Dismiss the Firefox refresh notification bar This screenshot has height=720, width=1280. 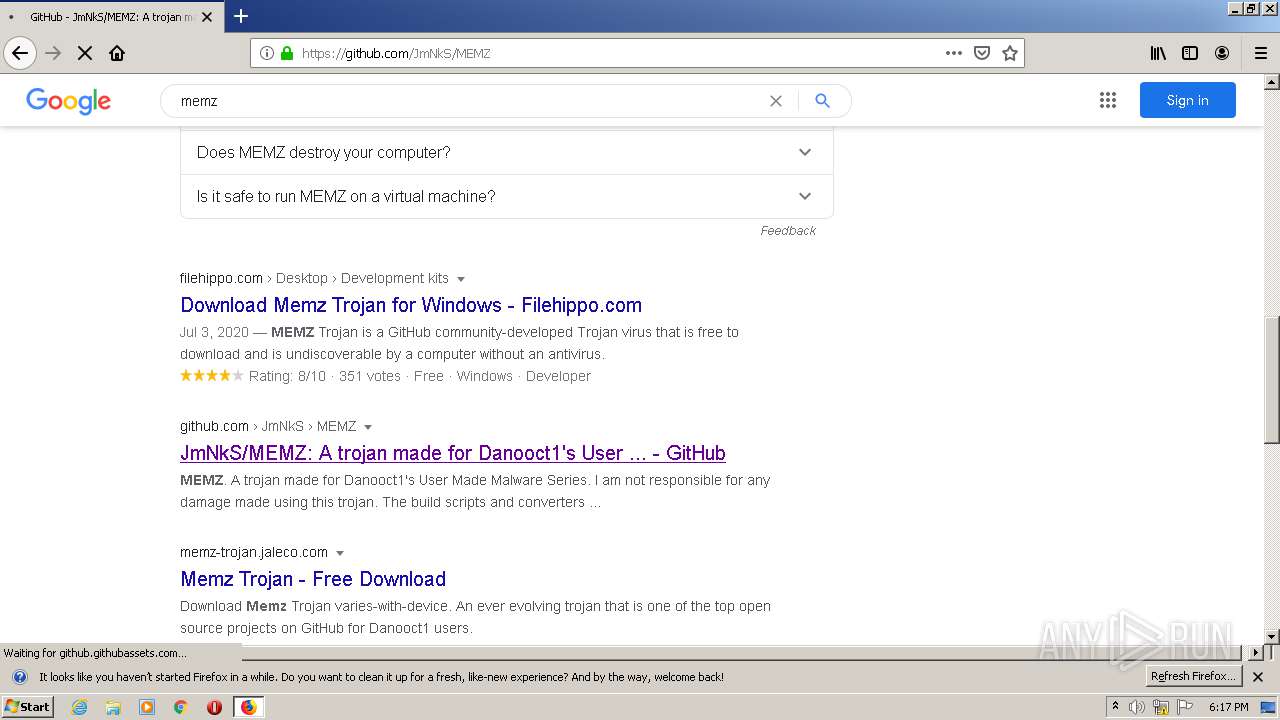1258,677
